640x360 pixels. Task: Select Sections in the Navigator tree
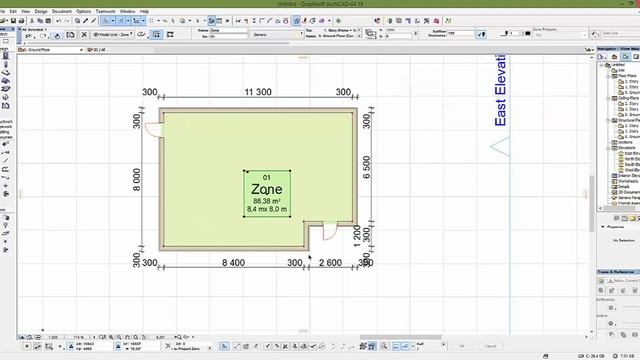[624, 142]
